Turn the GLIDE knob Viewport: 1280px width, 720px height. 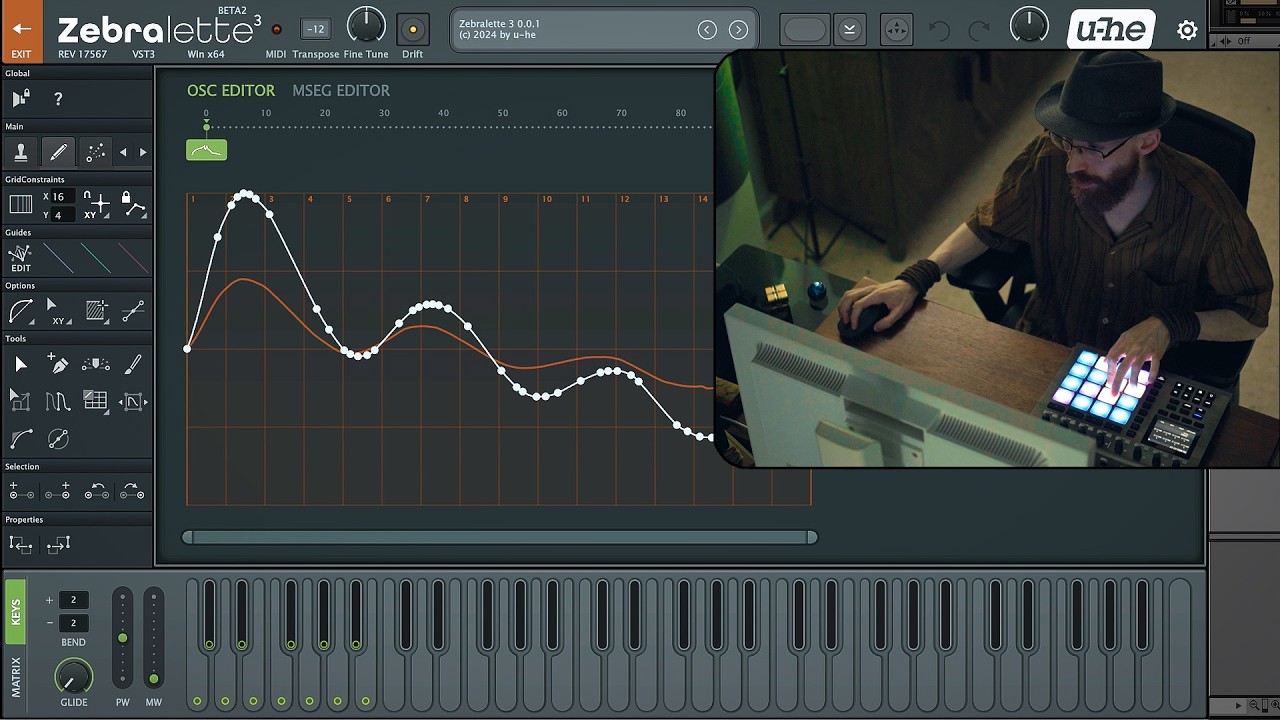(73, 678)
